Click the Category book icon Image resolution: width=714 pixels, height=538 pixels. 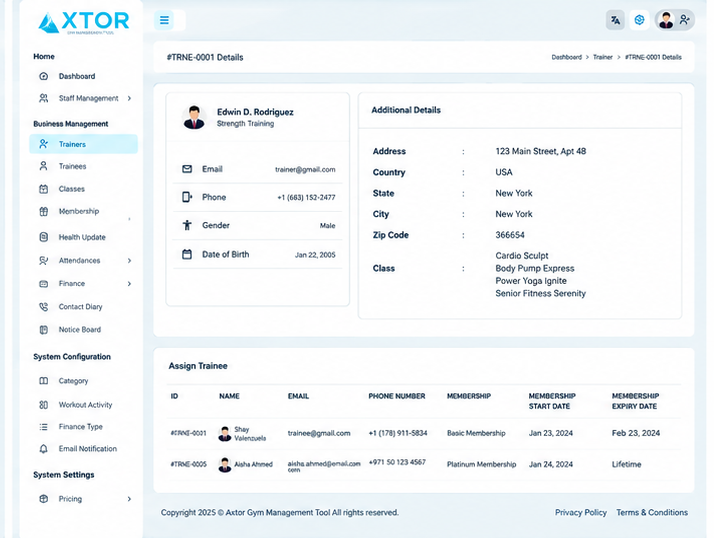(44, 380)
